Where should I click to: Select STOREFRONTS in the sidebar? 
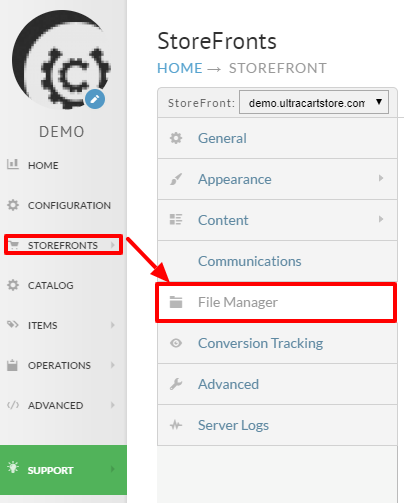pyautogui.click(x=63, y=245)
